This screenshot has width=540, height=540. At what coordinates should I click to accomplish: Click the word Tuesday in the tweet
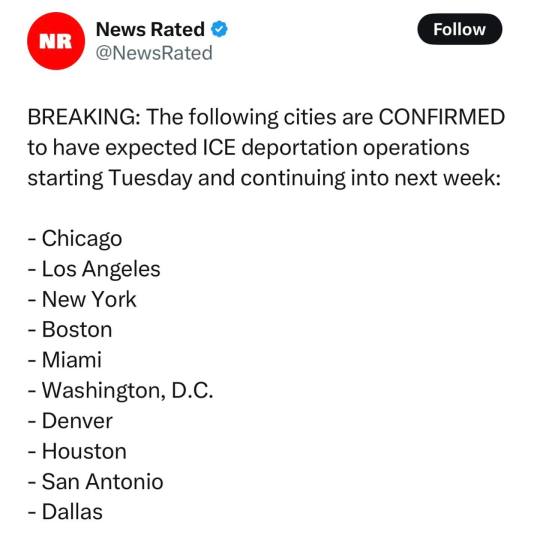pyautogui.click(x=150, y=178)
